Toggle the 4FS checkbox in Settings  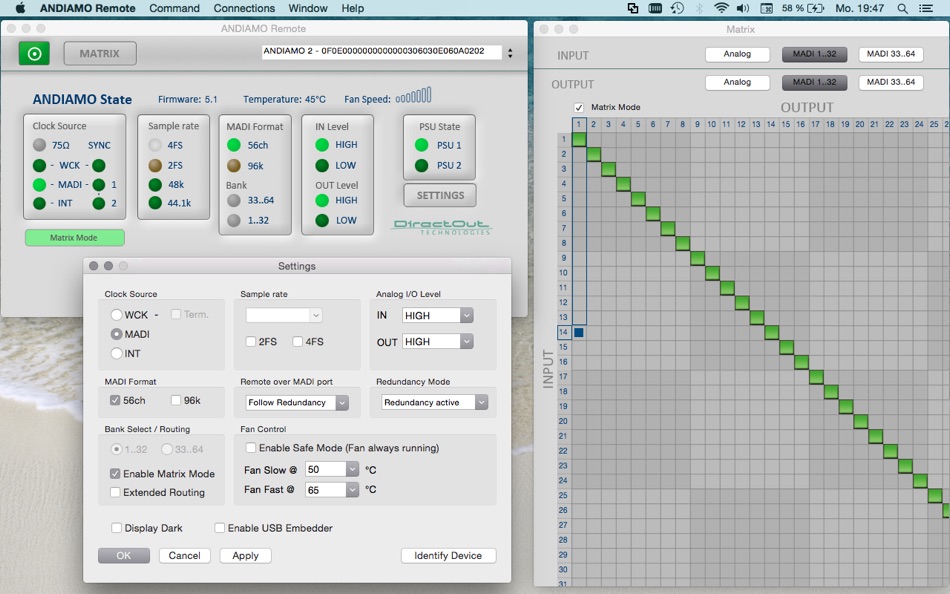(x=297, y=341)
